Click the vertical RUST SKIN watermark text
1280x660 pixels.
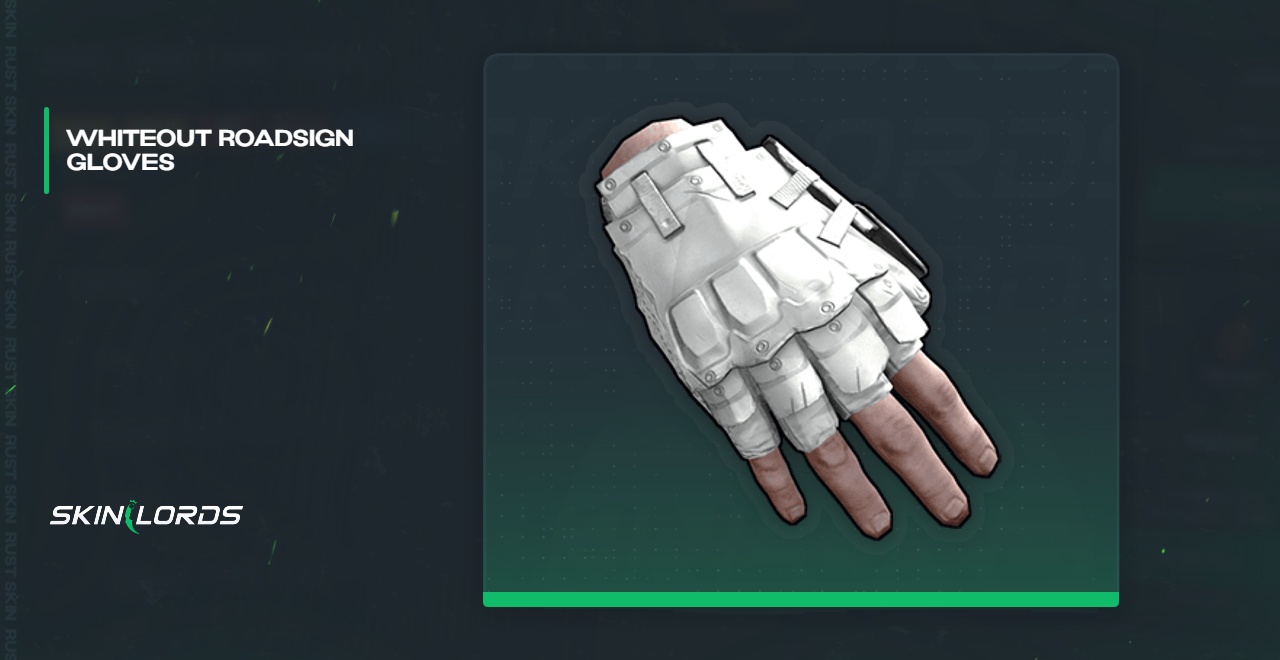click(9, 330)
